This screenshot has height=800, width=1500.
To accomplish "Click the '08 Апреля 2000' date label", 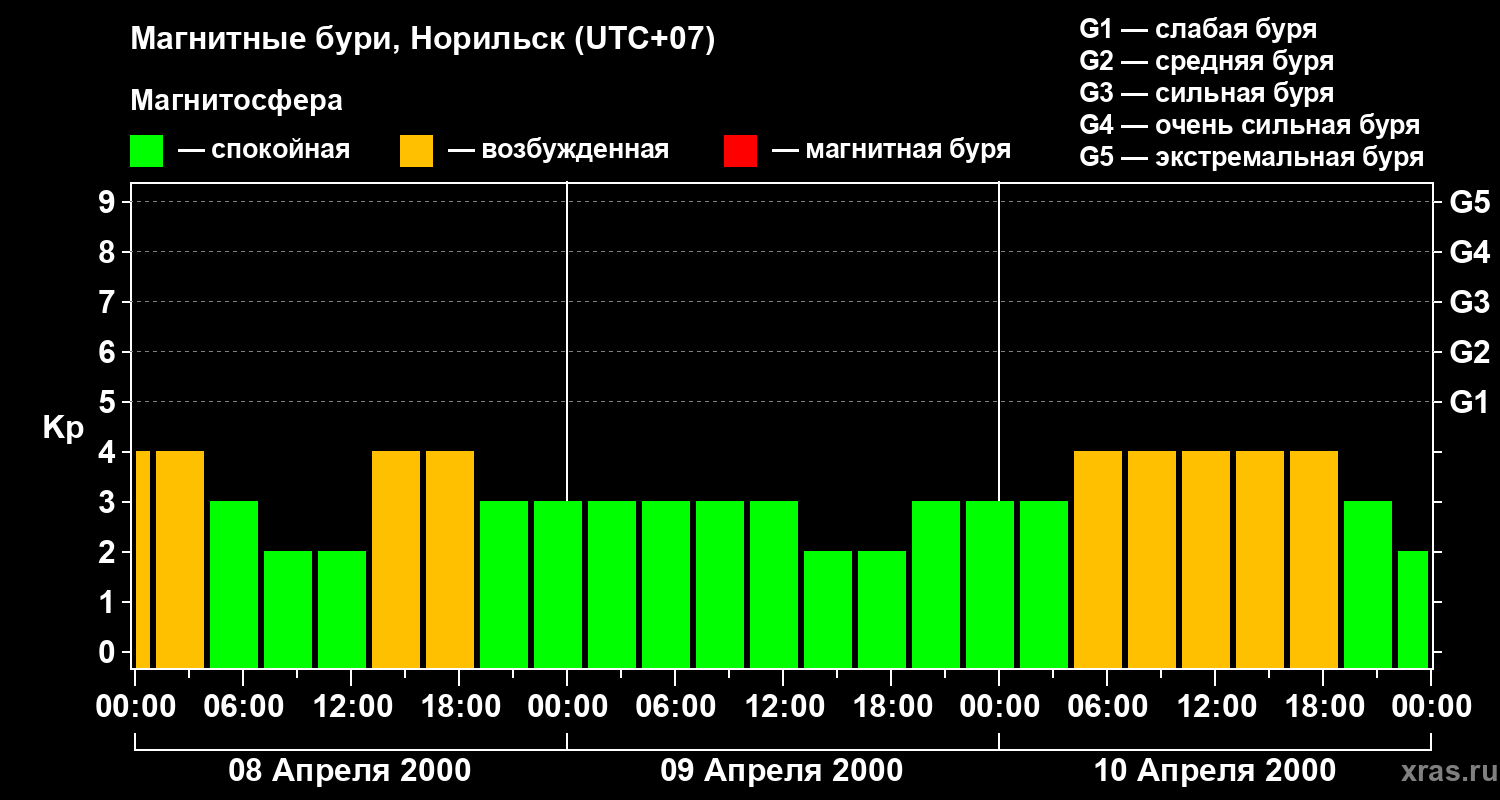I will click(x=350, y=771).
